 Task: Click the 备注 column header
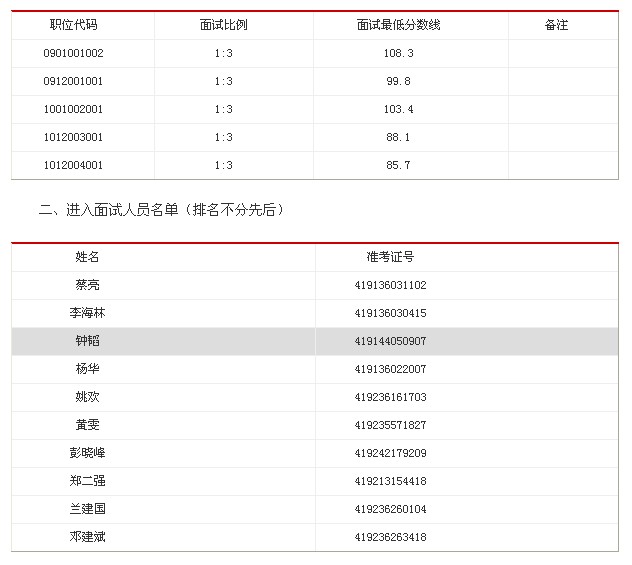tap(556, 25)
